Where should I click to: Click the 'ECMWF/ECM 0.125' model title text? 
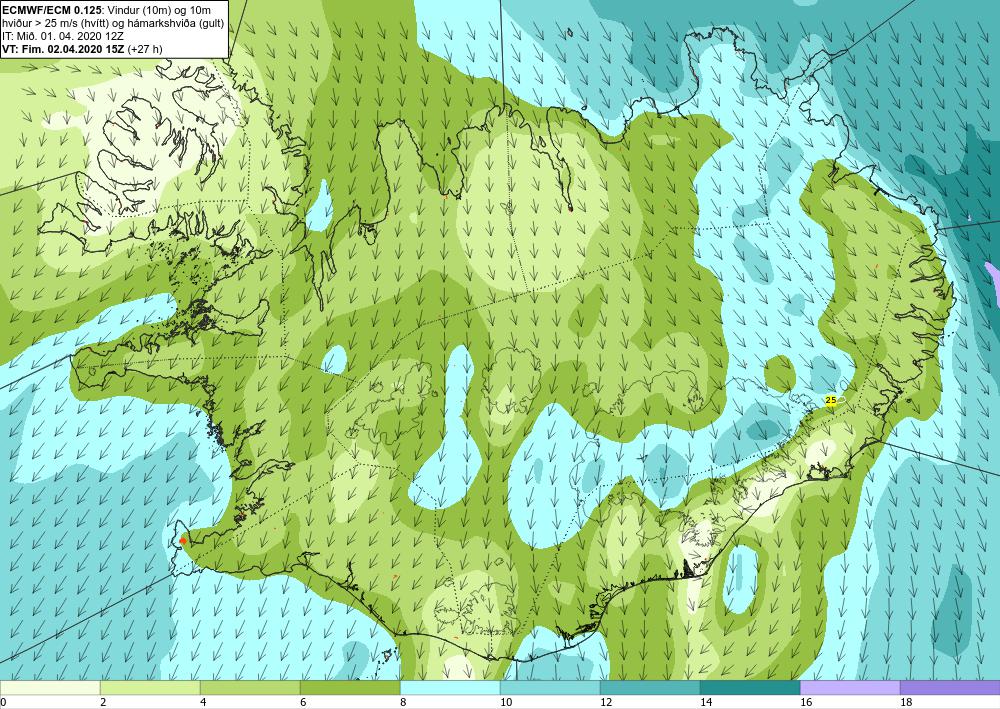[52, 10]
